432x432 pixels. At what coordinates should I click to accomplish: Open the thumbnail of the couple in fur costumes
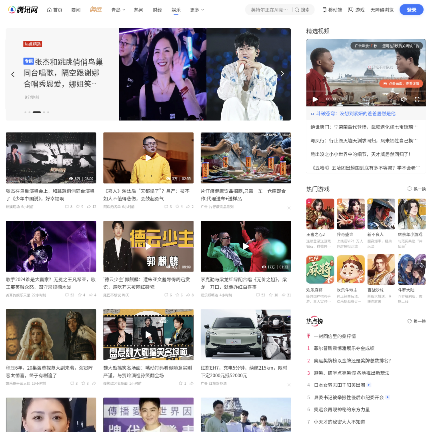tap(51, 334)
